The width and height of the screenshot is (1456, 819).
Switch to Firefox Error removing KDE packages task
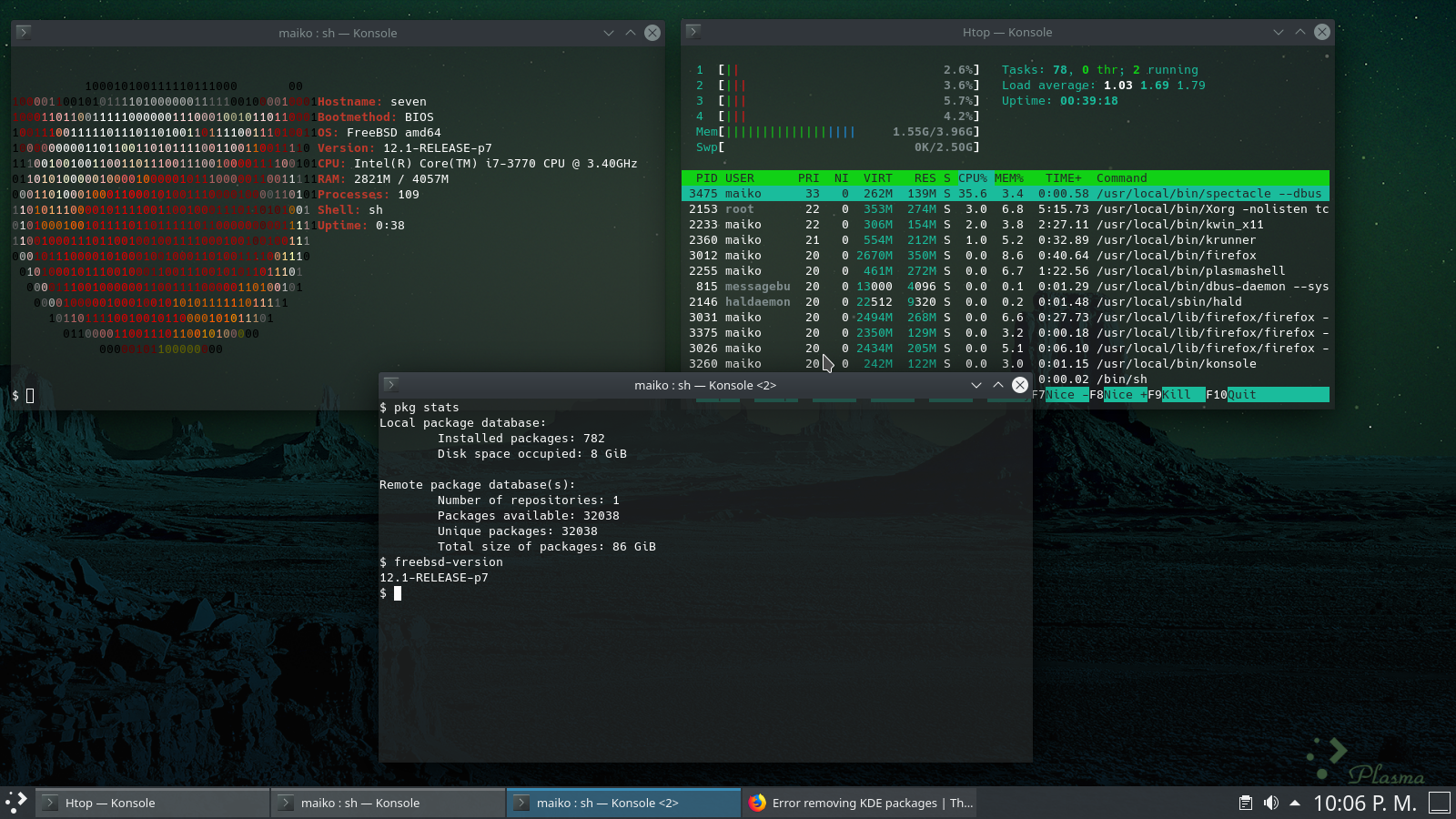[860, 803]
